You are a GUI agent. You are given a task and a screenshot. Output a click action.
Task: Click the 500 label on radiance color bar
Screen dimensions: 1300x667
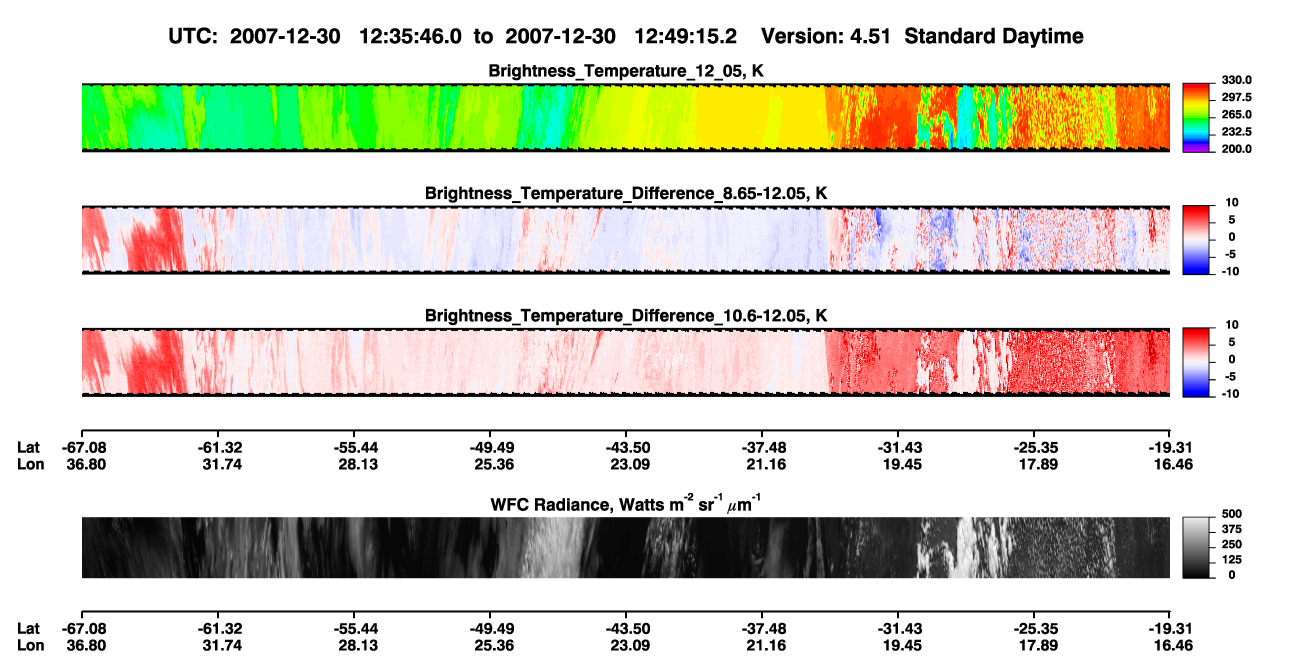[x=1230, y=514]
